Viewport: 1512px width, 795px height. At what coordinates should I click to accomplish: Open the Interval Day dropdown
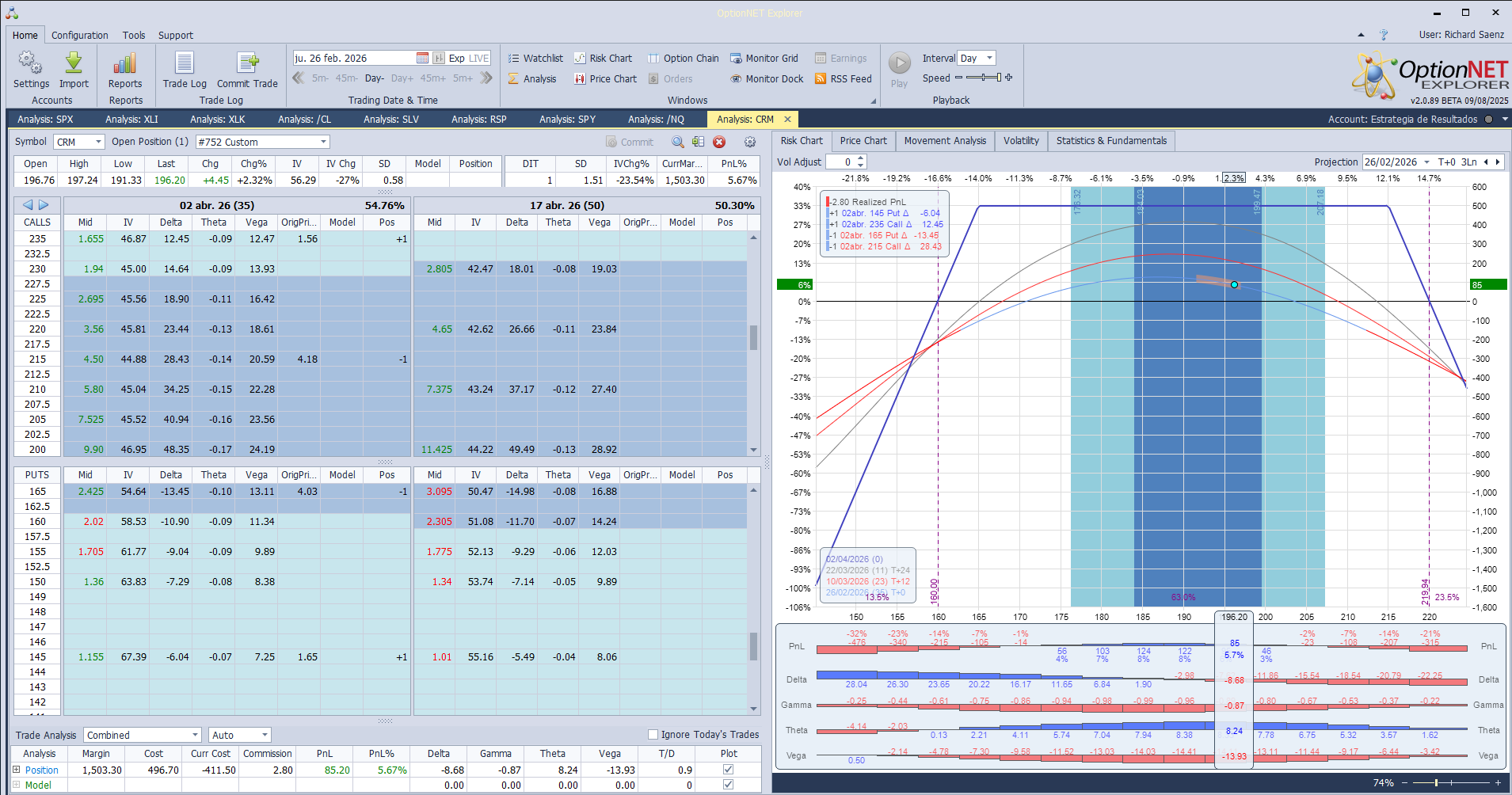point(990,58)
